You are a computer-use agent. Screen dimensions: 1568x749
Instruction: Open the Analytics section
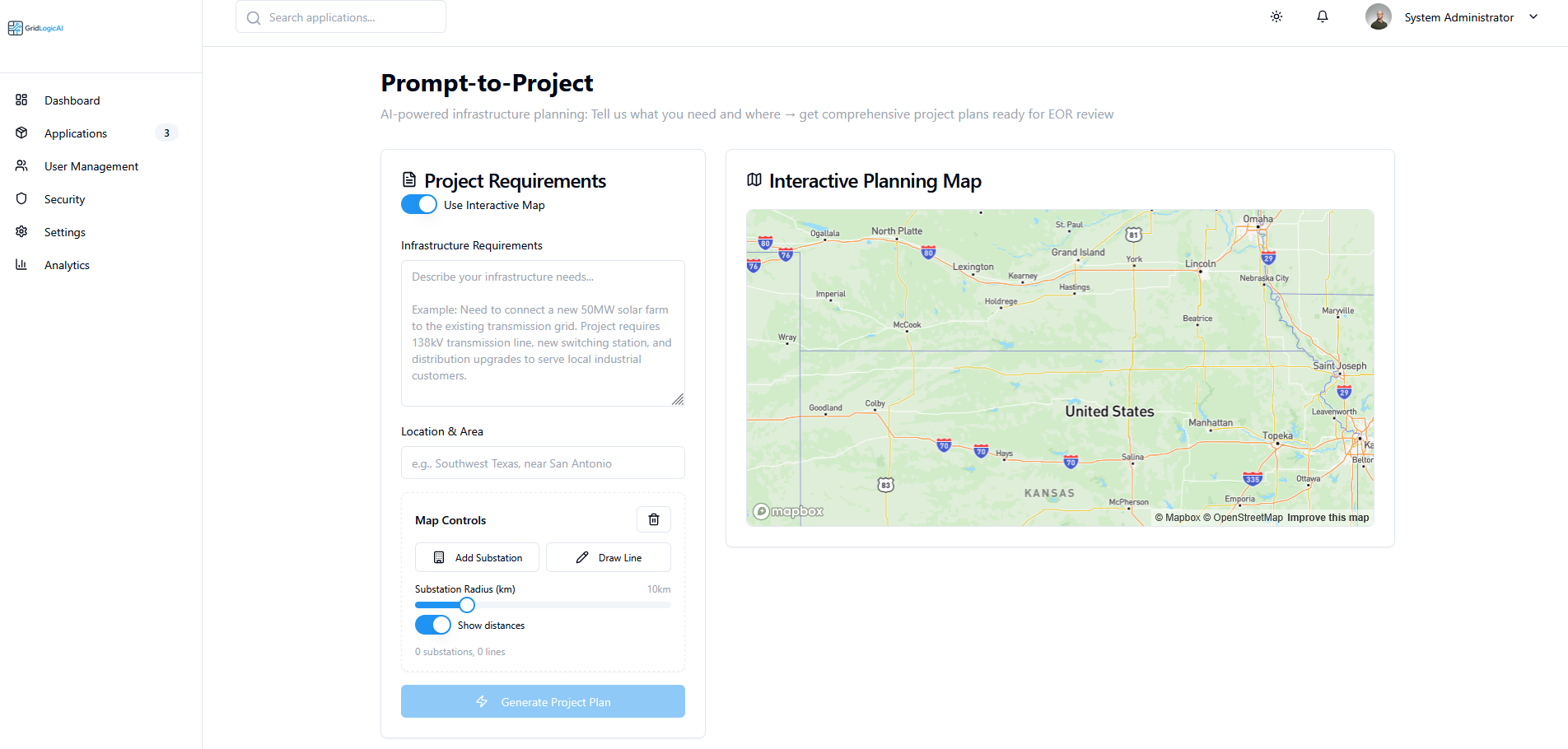(x=66, y=264)
